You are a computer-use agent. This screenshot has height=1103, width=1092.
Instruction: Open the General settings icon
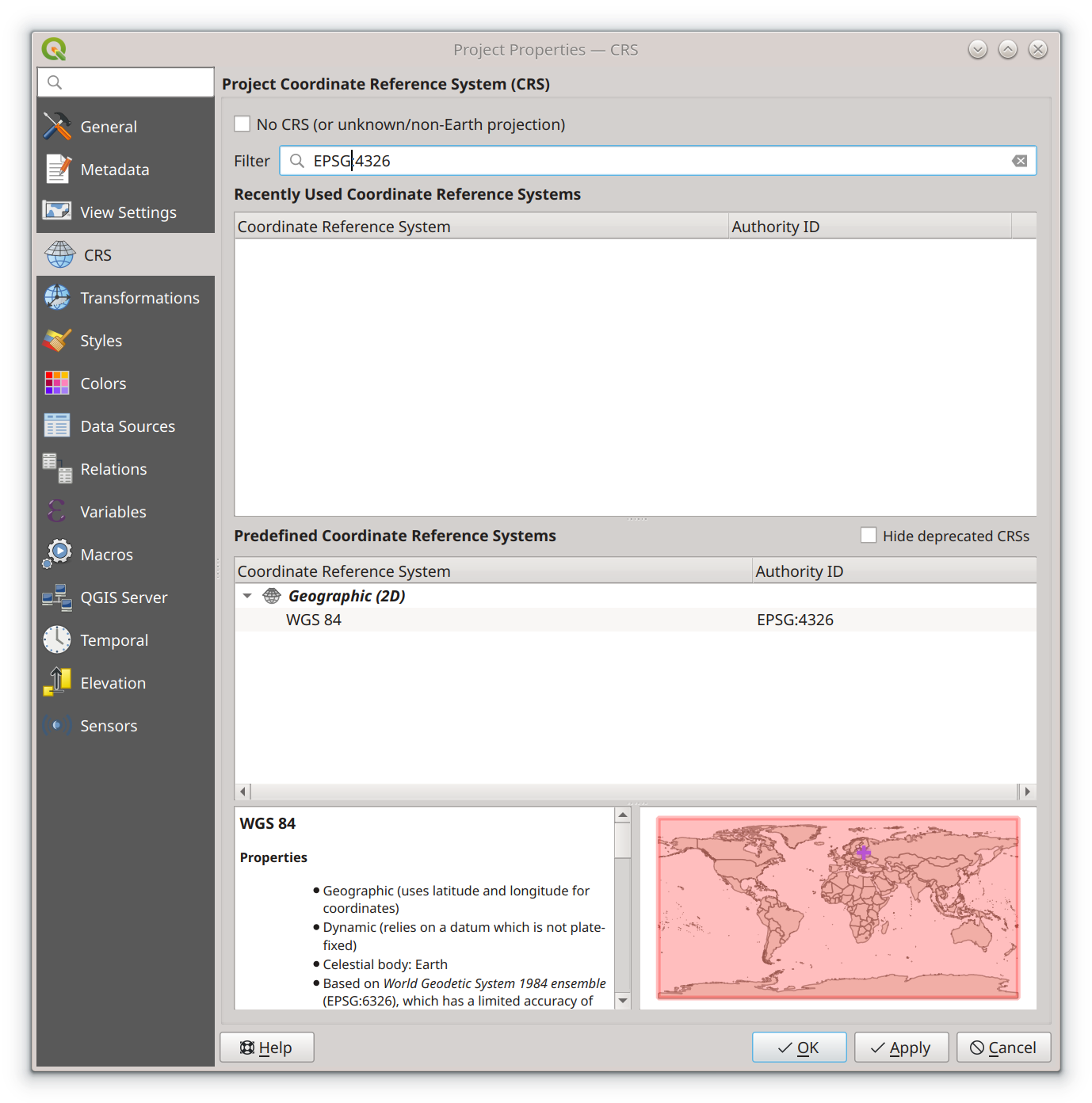tap(57, 126)
